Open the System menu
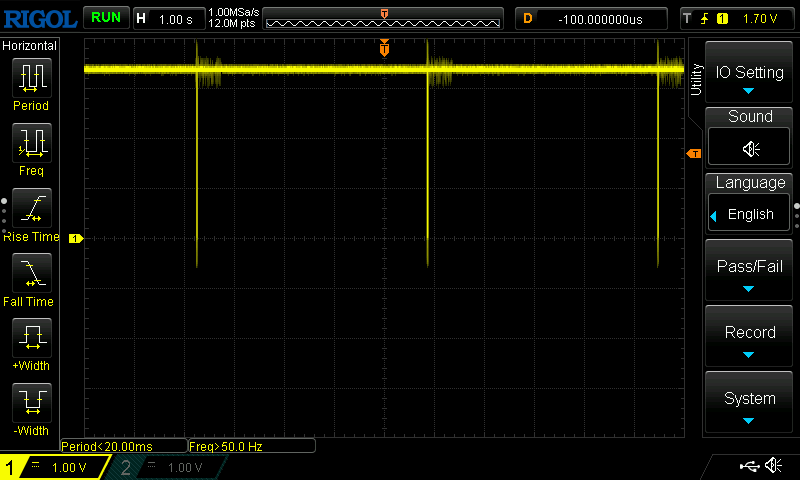Screen dimensions: 800x480 749,402
